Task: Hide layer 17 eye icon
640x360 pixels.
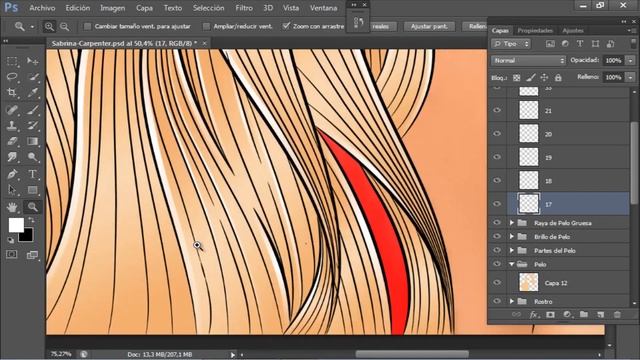Action: pyautogui.click(x=497, y=204)
